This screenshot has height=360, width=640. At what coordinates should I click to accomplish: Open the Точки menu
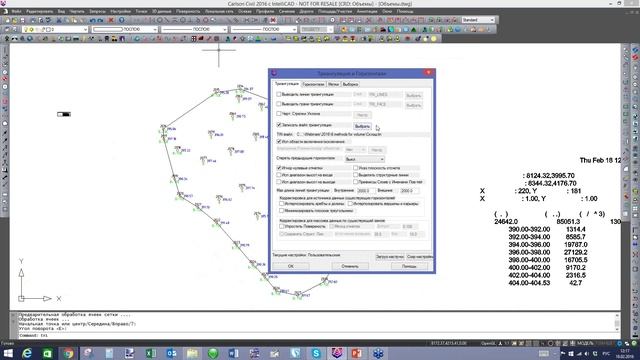coord(141,11)
